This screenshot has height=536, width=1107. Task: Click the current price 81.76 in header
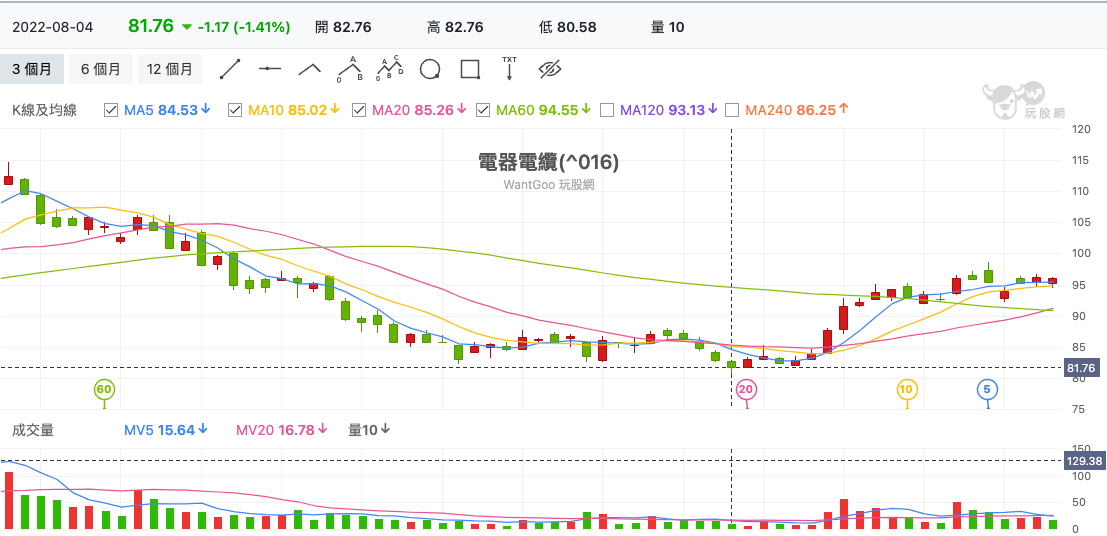150,26
